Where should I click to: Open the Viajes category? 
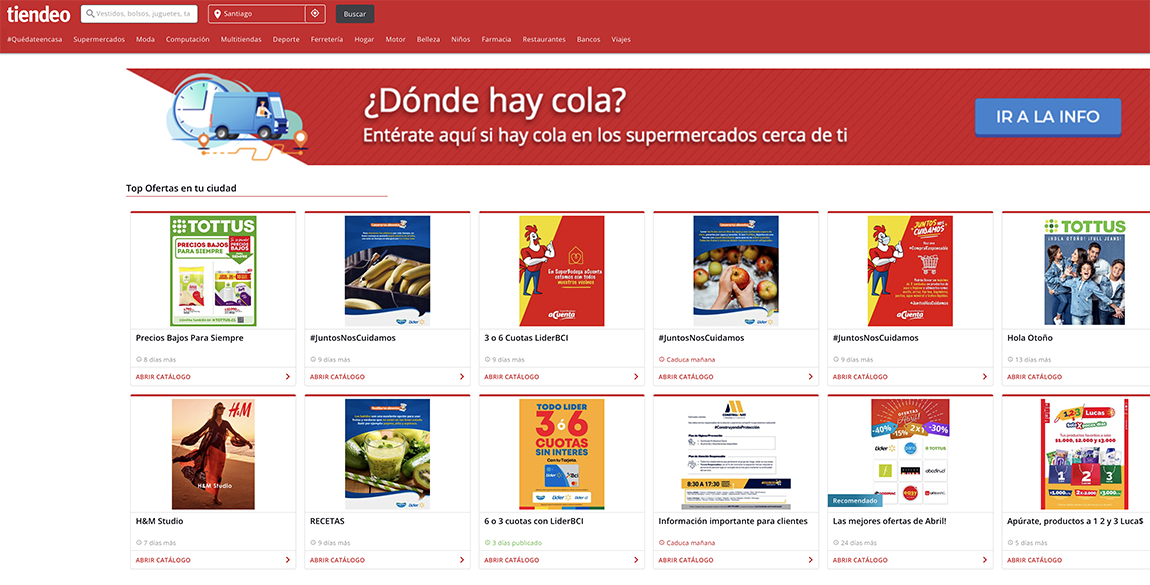pyautogui.click(x=621, y=40)
